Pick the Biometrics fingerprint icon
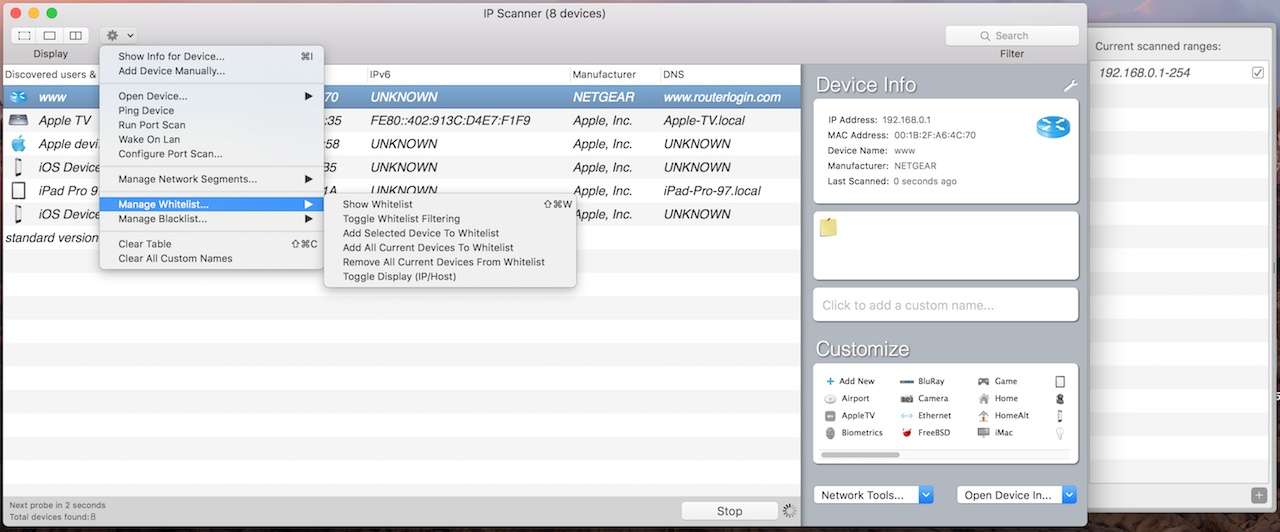 pyautogui.click(x=830, y=432)
